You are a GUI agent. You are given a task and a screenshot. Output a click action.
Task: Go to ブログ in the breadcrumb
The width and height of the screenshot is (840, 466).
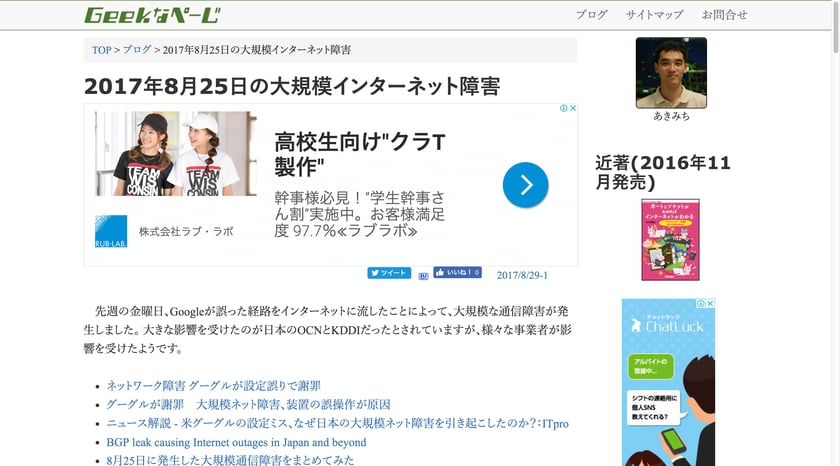137,50
